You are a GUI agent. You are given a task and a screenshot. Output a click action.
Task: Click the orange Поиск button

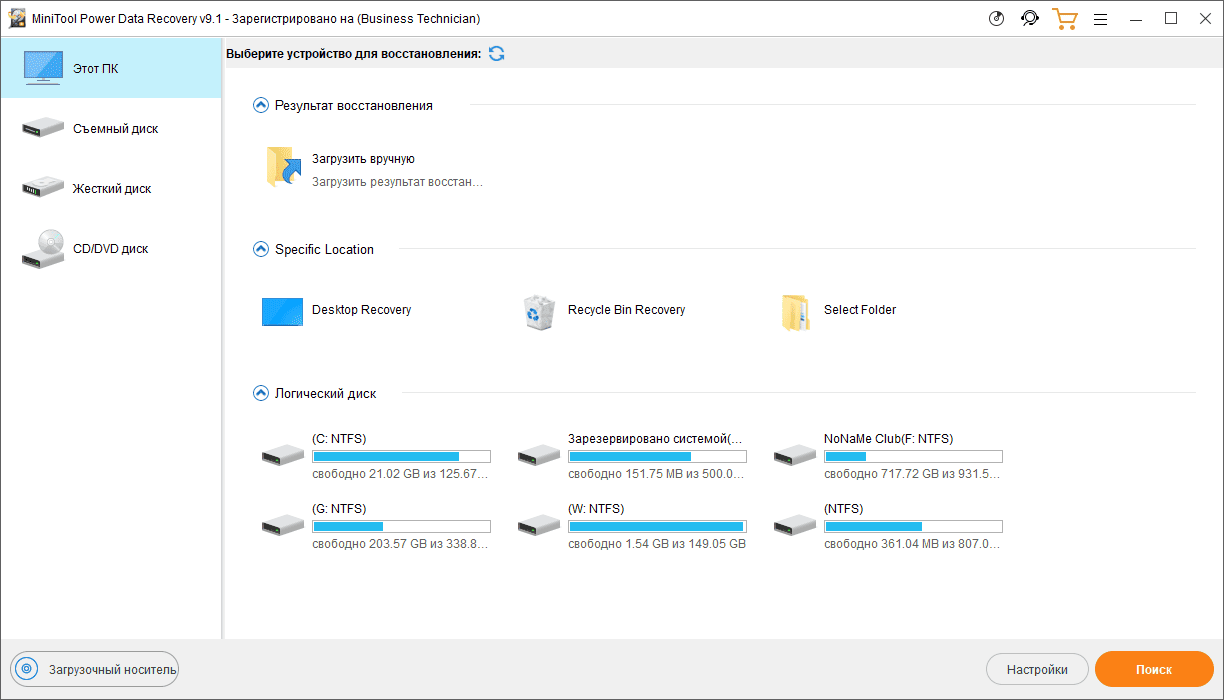(1154, 669)
